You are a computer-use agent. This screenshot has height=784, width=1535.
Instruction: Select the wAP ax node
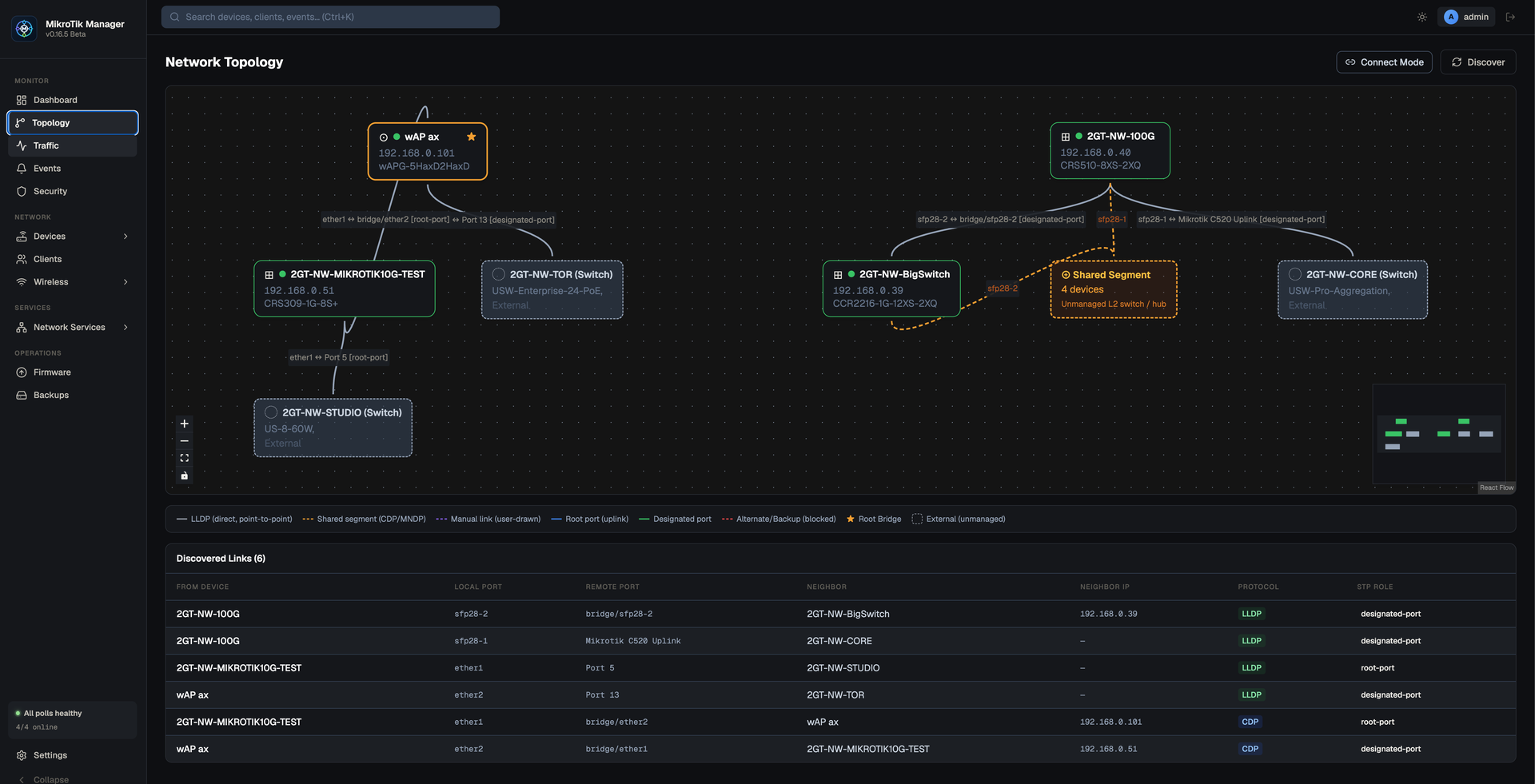click(x=428, y=151)
